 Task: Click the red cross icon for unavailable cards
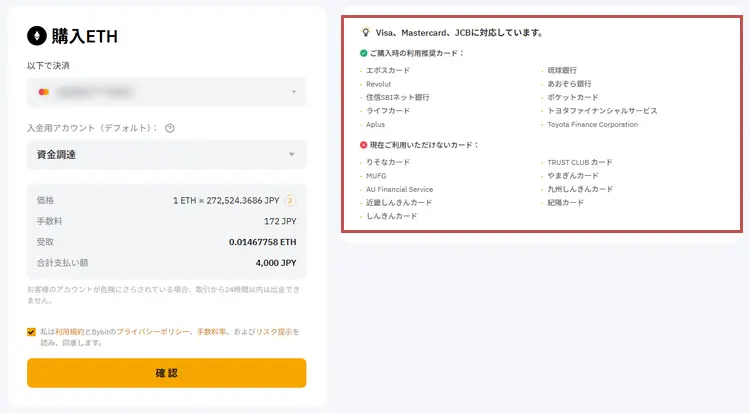(364, 145)
